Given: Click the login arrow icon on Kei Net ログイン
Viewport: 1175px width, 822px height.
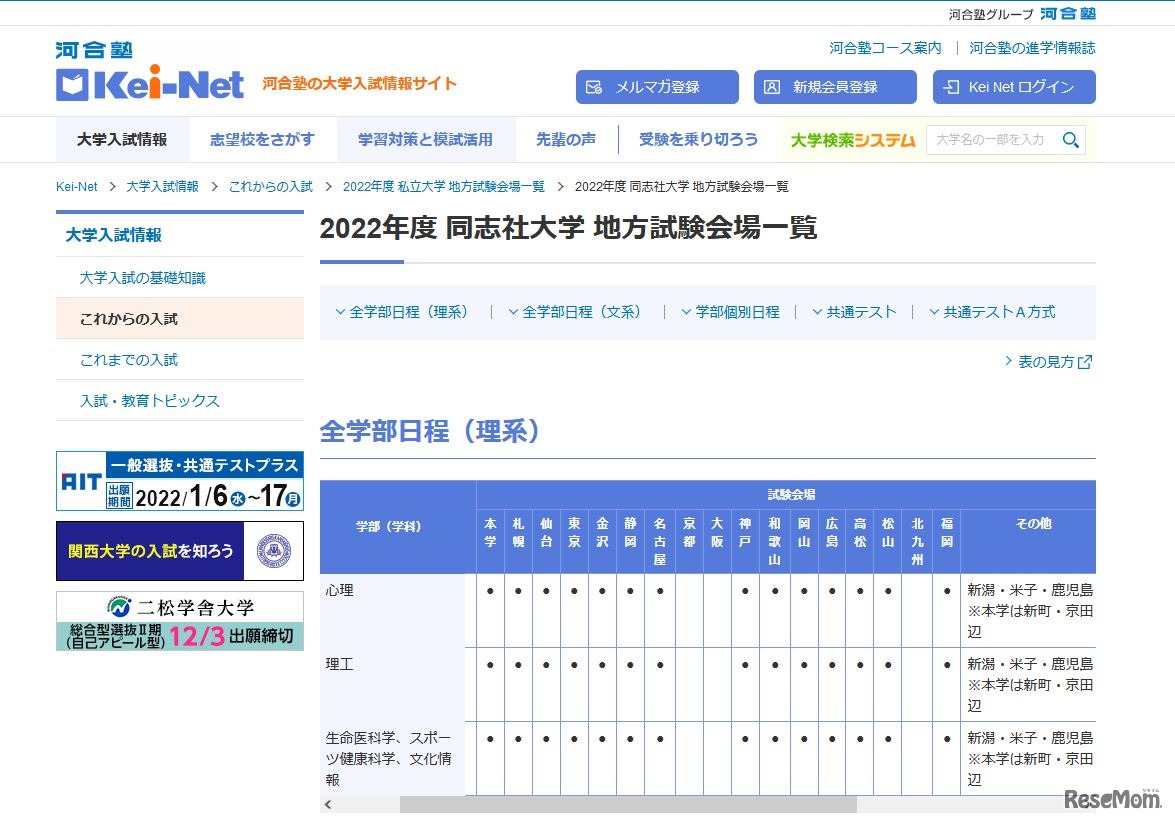Looking at the screenshot, I should 950,87.
